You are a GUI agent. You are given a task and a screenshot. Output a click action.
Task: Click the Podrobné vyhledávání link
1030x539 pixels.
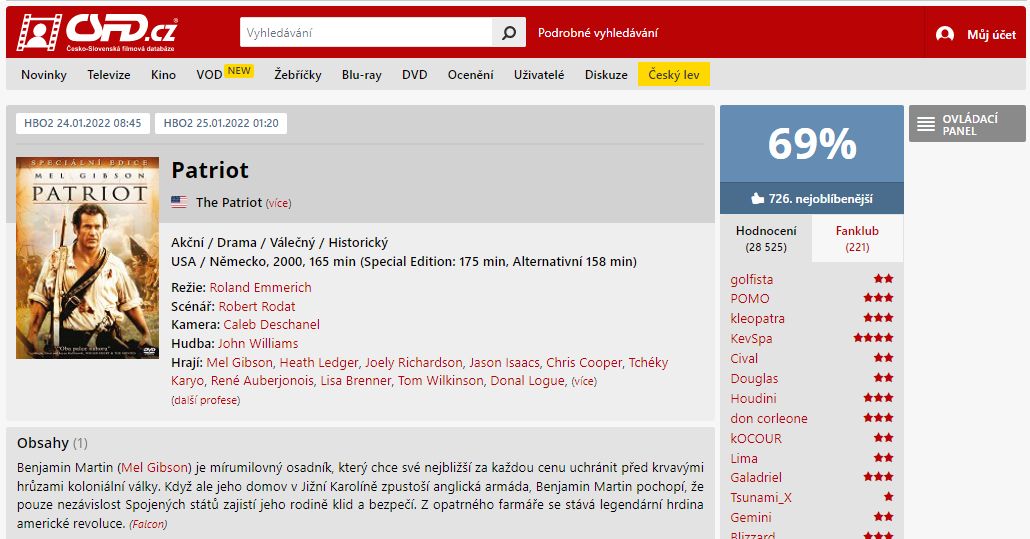pyautogui.click(x=598, y=33)
